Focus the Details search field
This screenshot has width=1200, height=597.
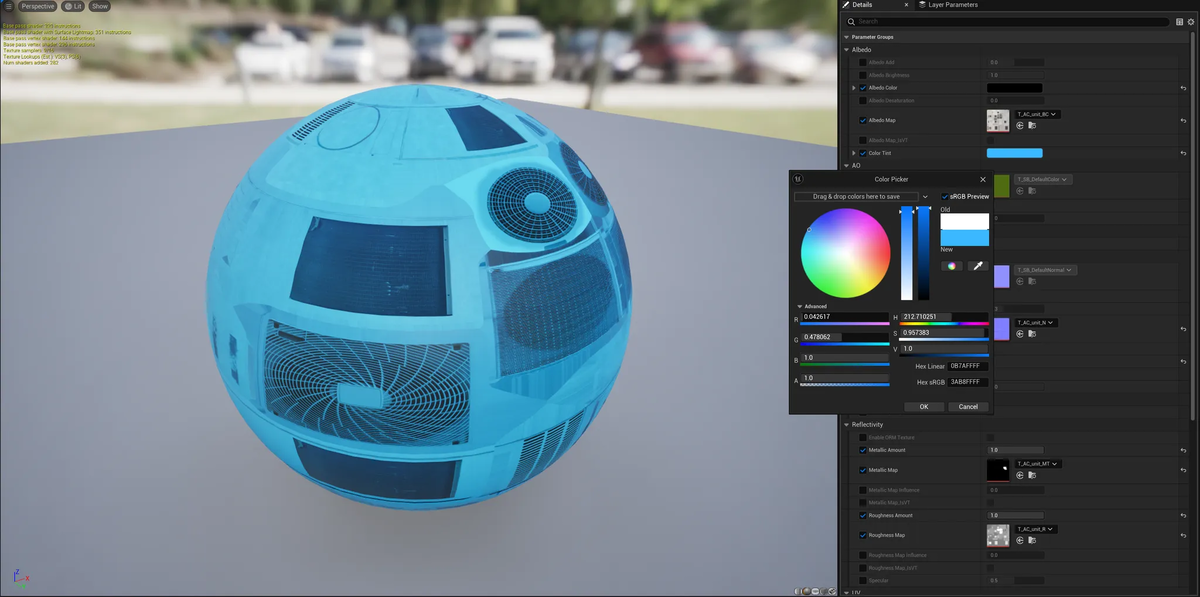(x=1007, y=21)
